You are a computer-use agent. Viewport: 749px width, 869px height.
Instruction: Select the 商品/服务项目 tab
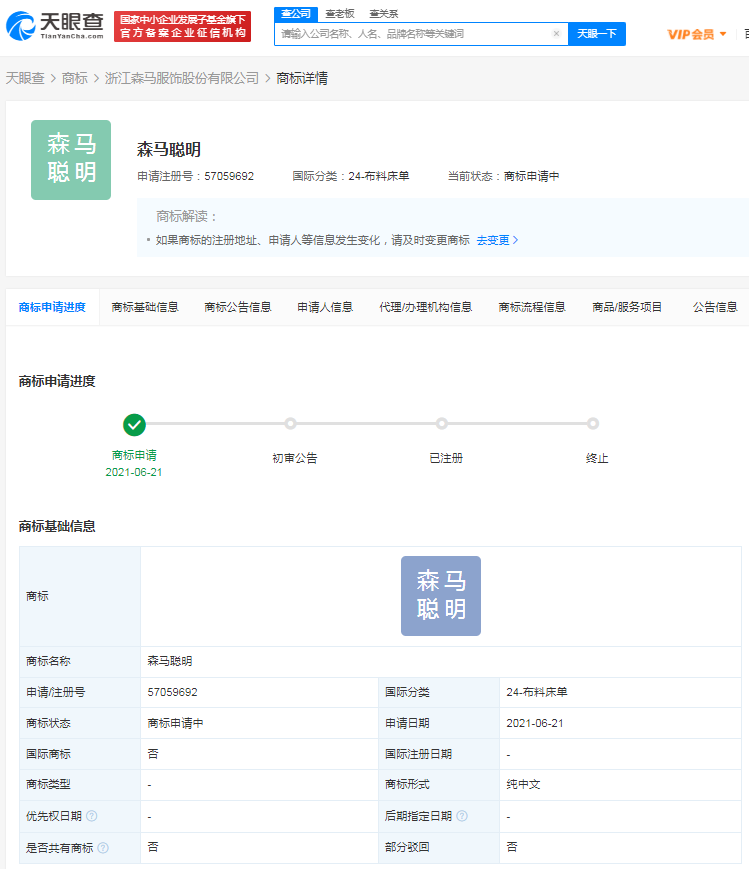(627, 307)
